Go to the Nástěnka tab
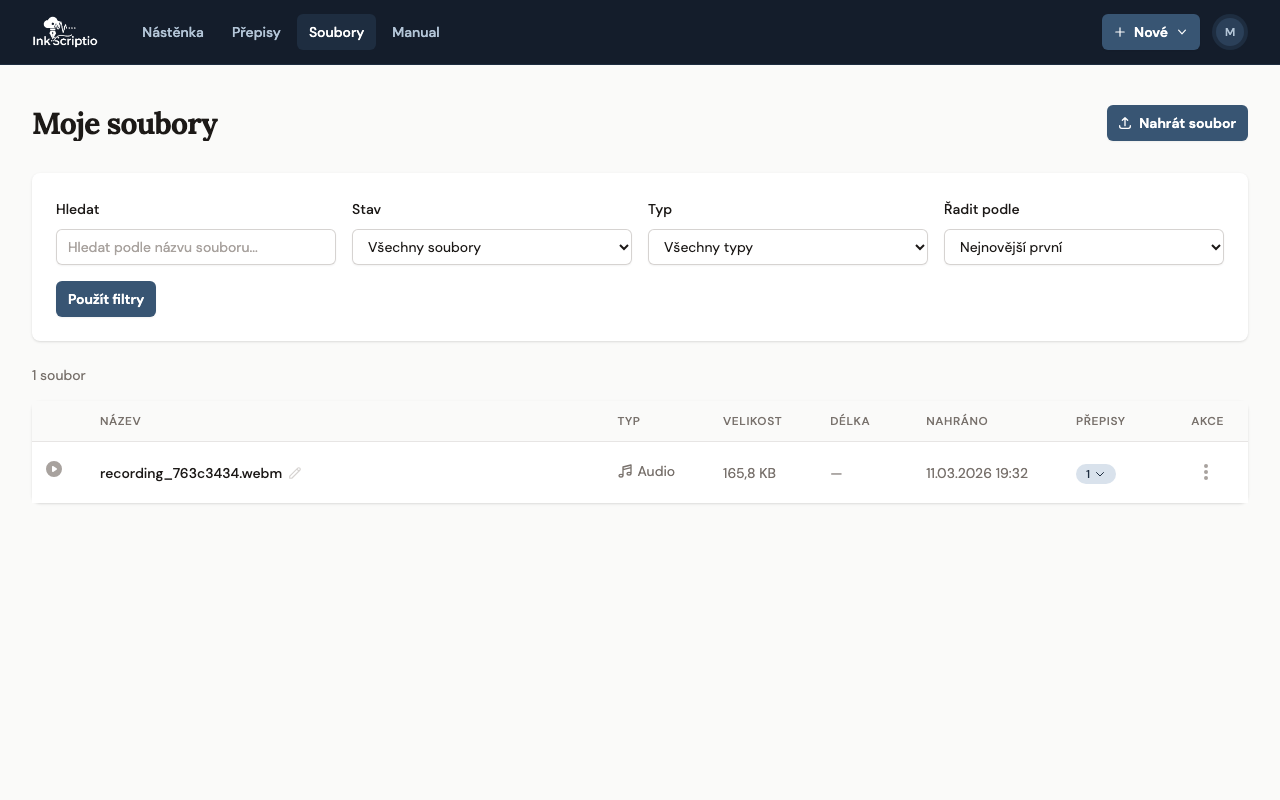1280x800 pixels. pyautogui.click(x=173, y=32)
